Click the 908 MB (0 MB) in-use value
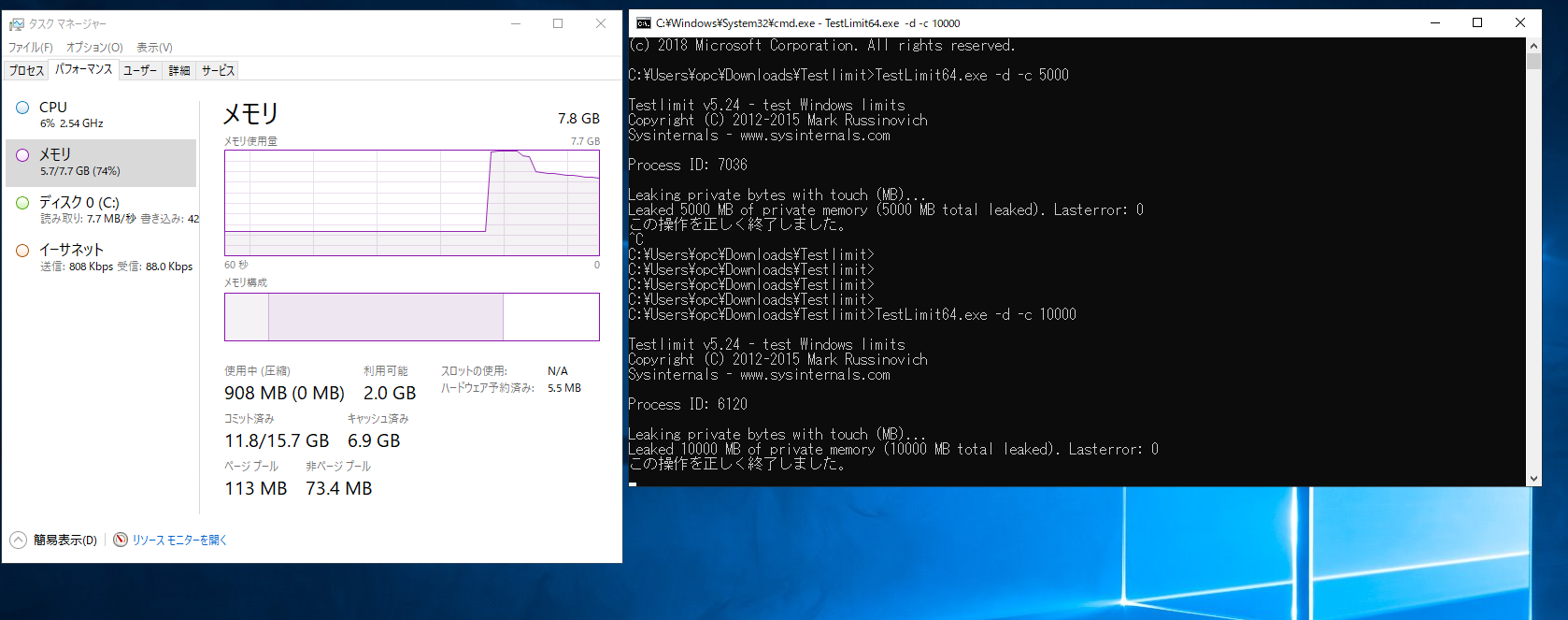 pyautogui.click(x=284, y=394)
